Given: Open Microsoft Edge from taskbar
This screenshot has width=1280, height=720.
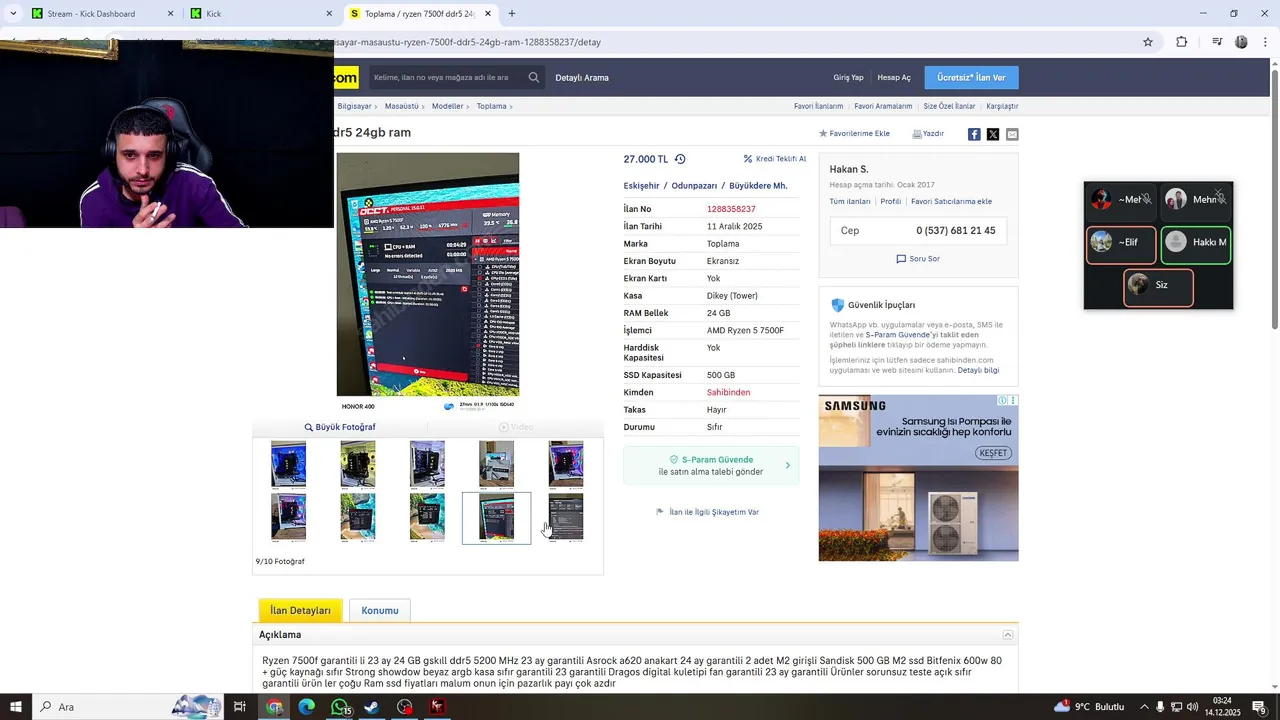Looking at the screenshot, I should point(307,707).
